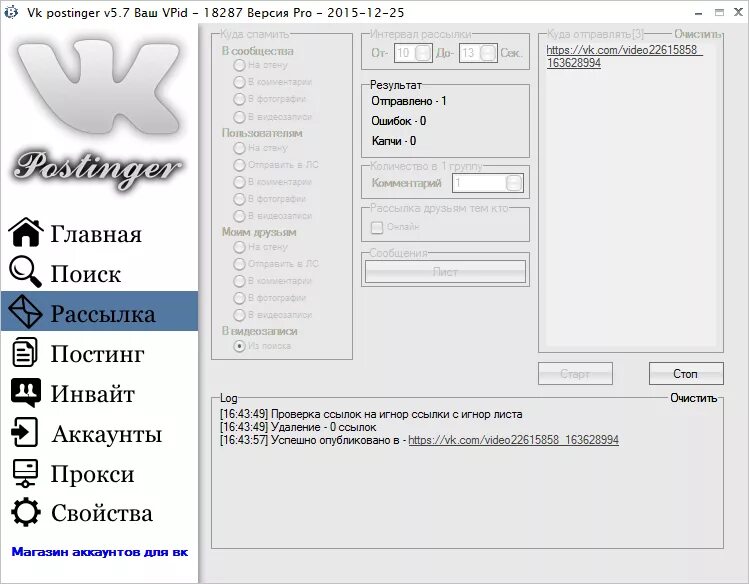Screen dimensions: 749x584
Task: Click the magnifier icon next to Поиск
Action: click(25, 271)
